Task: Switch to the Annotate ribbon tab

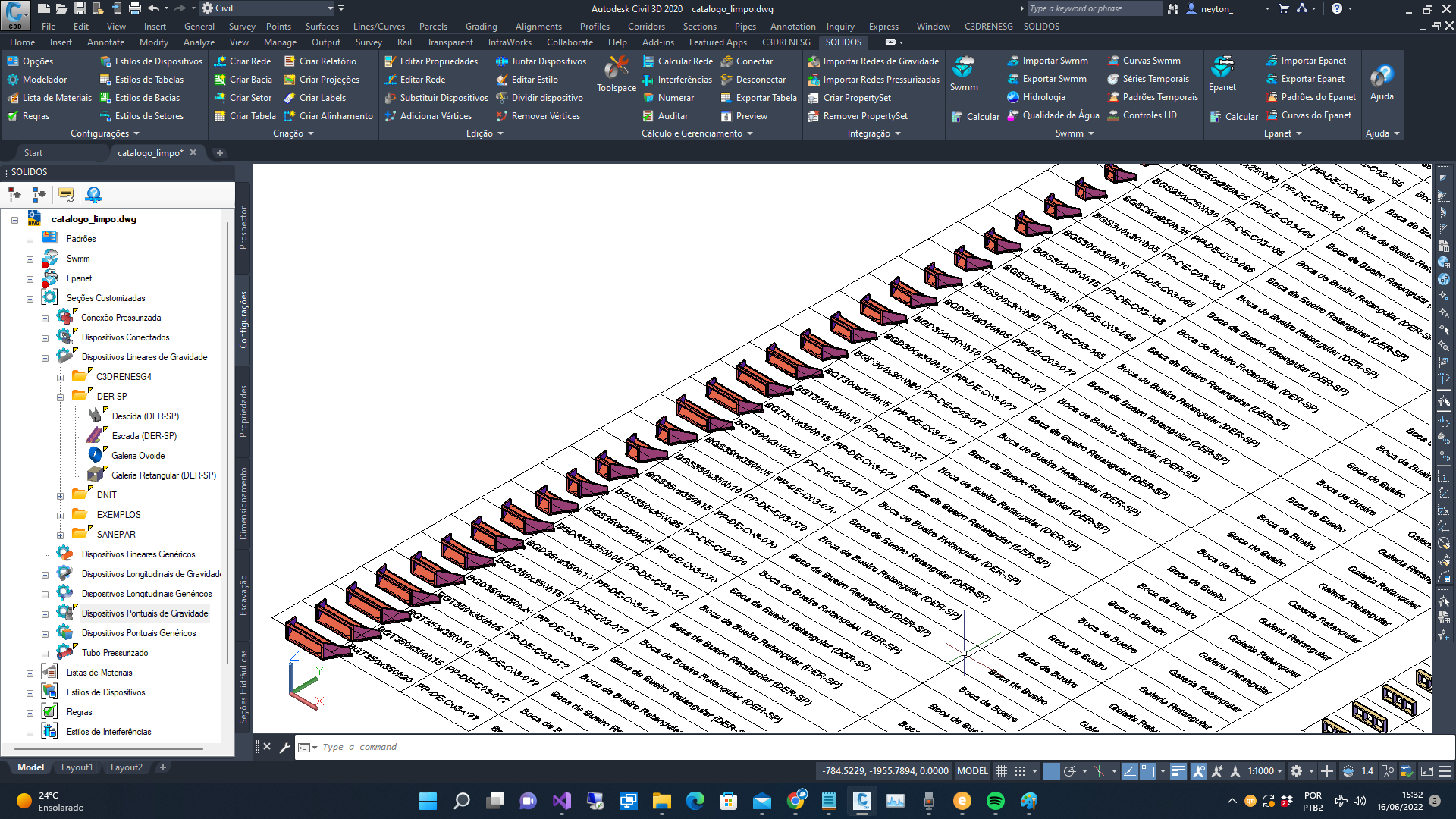Action: click(105, 42)
